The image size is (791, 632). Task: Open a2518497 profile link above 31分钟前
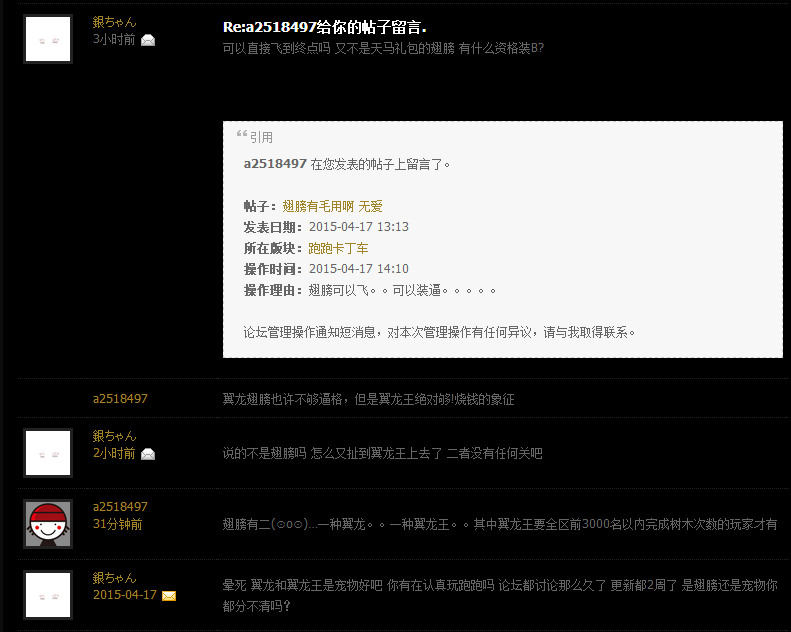pyautogui.click(x=120, y=507)
